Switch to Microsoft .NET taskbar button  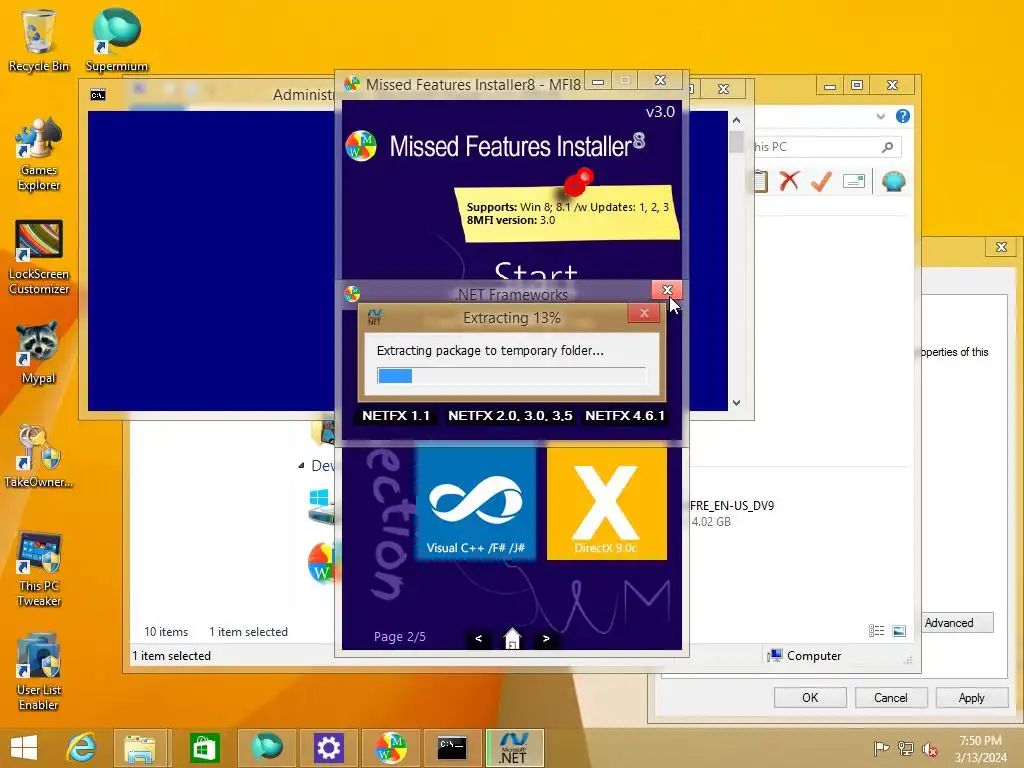click(515, 748)
